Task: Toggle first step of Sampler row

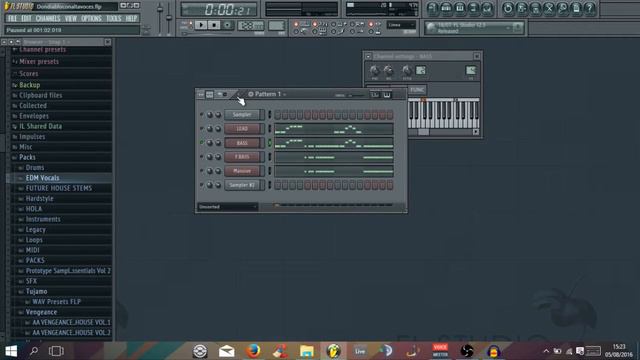Action: coord(278,115)
